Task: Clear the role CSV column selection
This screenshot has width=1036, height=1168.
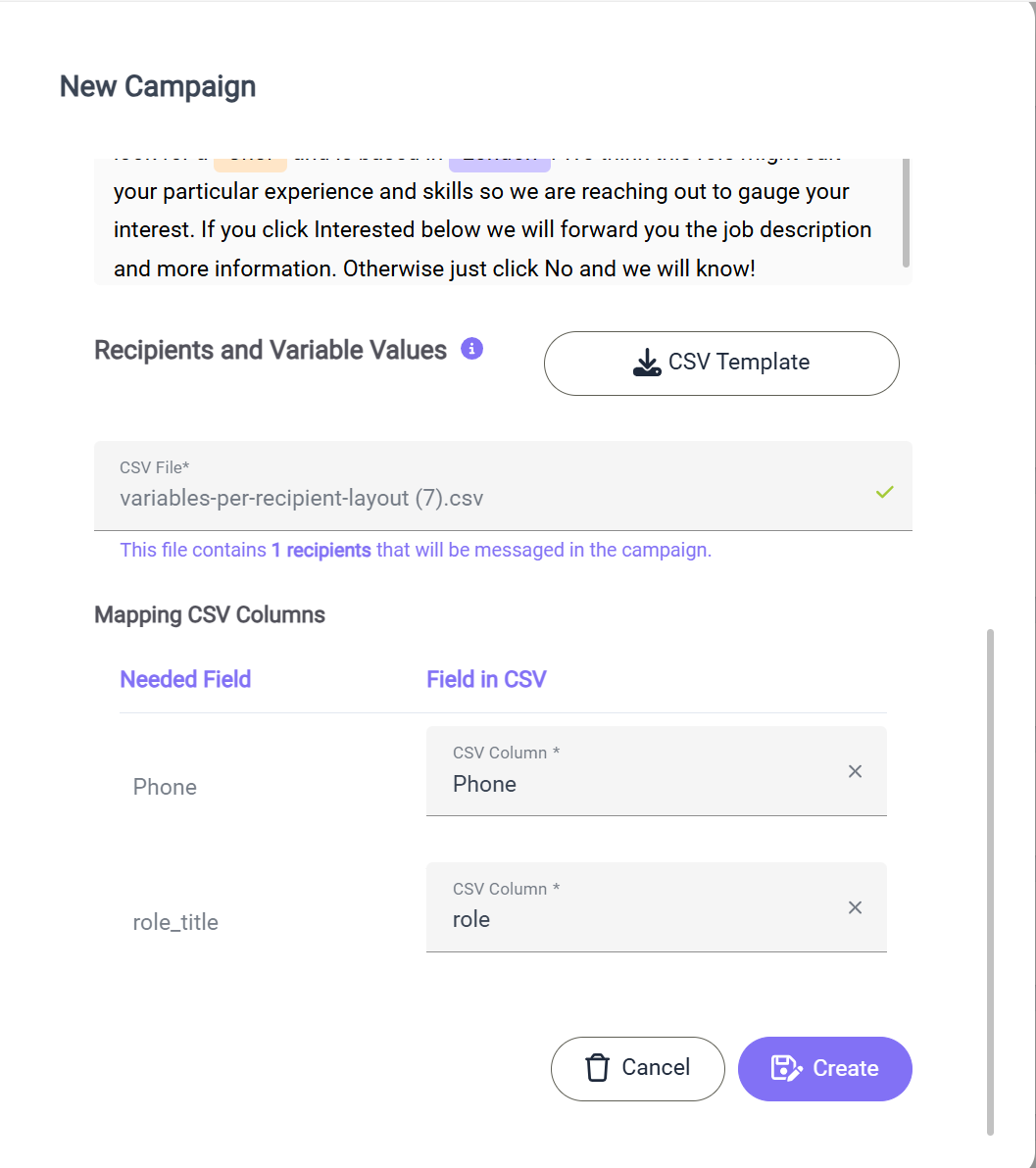Action: (x=855, y=907)
